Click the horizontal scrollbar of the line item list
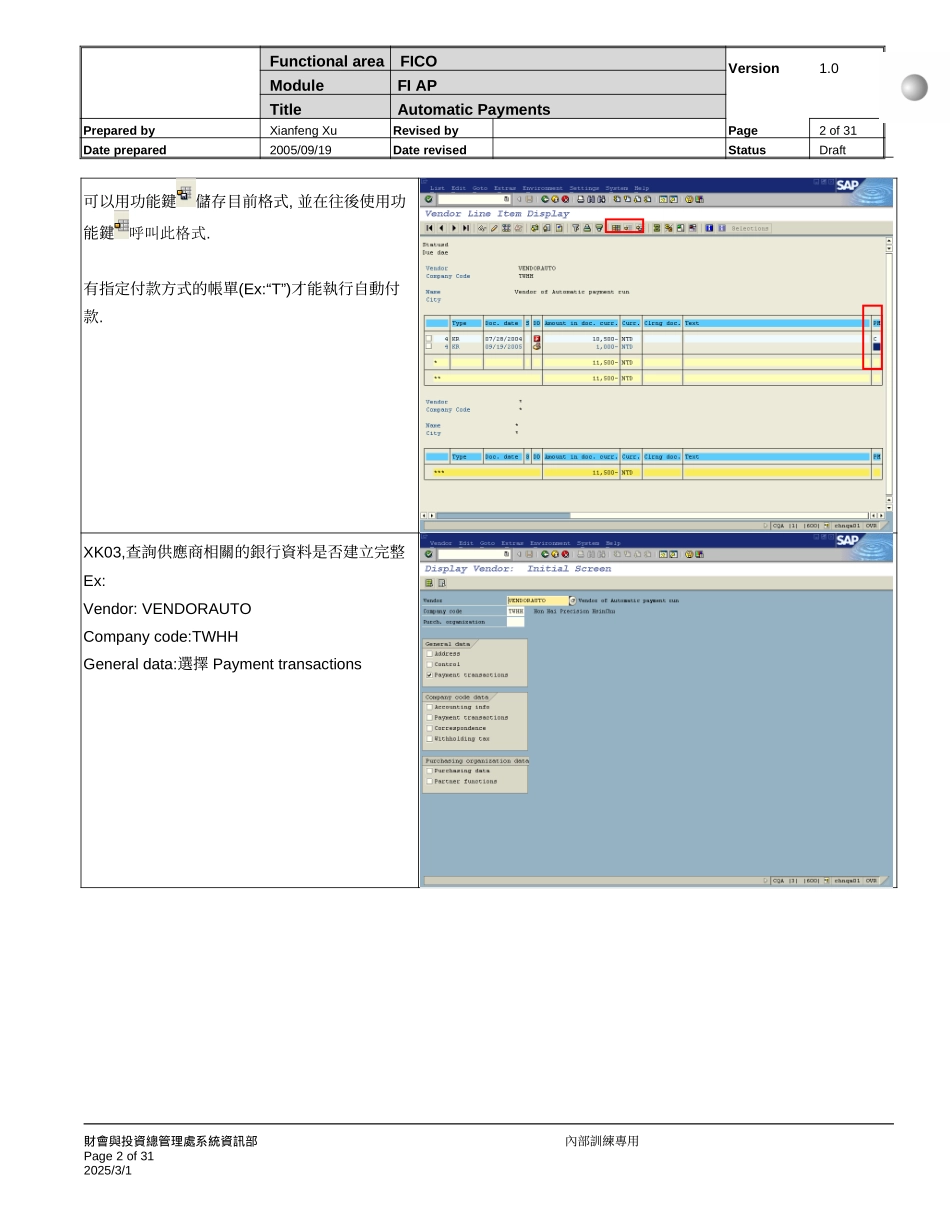The image size is (950, 1230). pos(652,515)
